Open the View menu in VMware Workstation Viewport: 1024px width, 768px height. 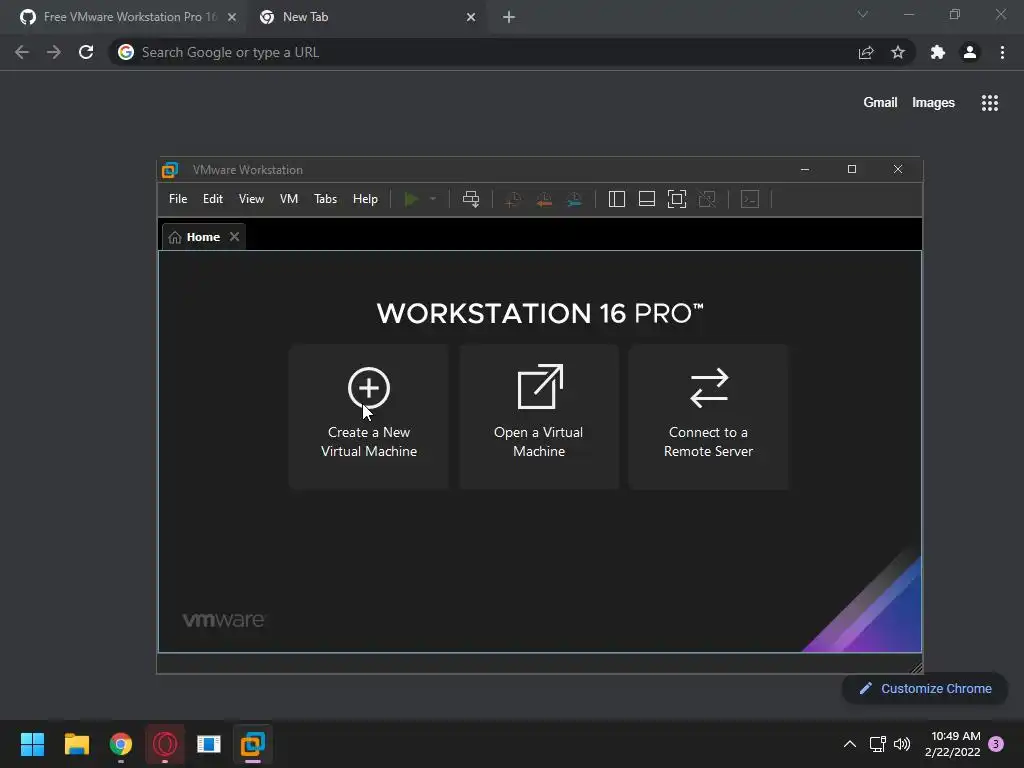[251, 199]
